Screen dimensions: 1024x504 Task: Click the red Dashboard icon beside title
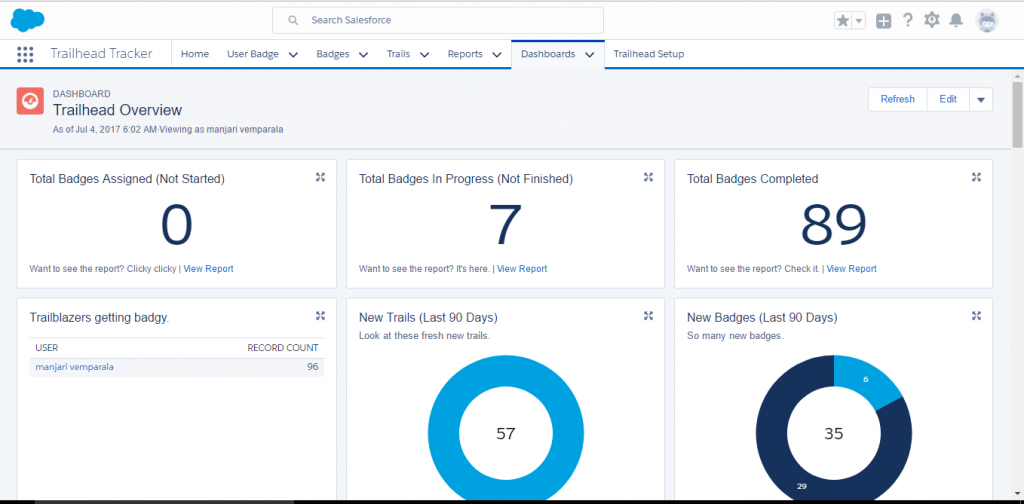[30, 101]
